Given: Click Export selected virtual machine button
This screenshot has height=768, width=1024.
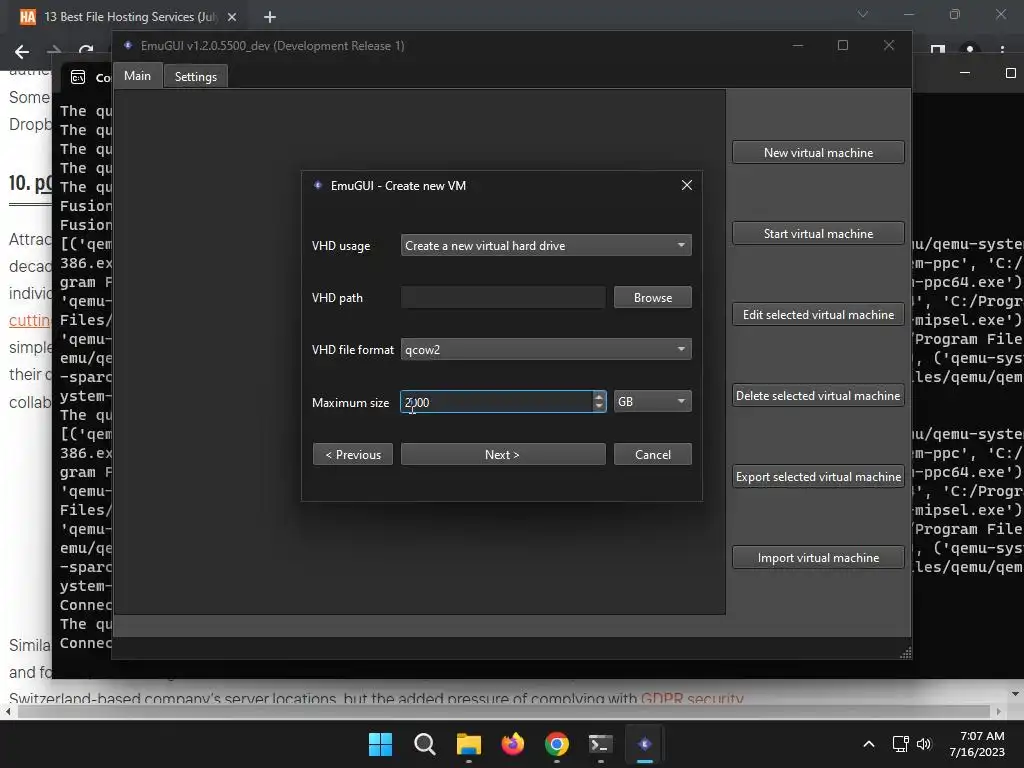Looking at the screenshot, I should point(818,476).
